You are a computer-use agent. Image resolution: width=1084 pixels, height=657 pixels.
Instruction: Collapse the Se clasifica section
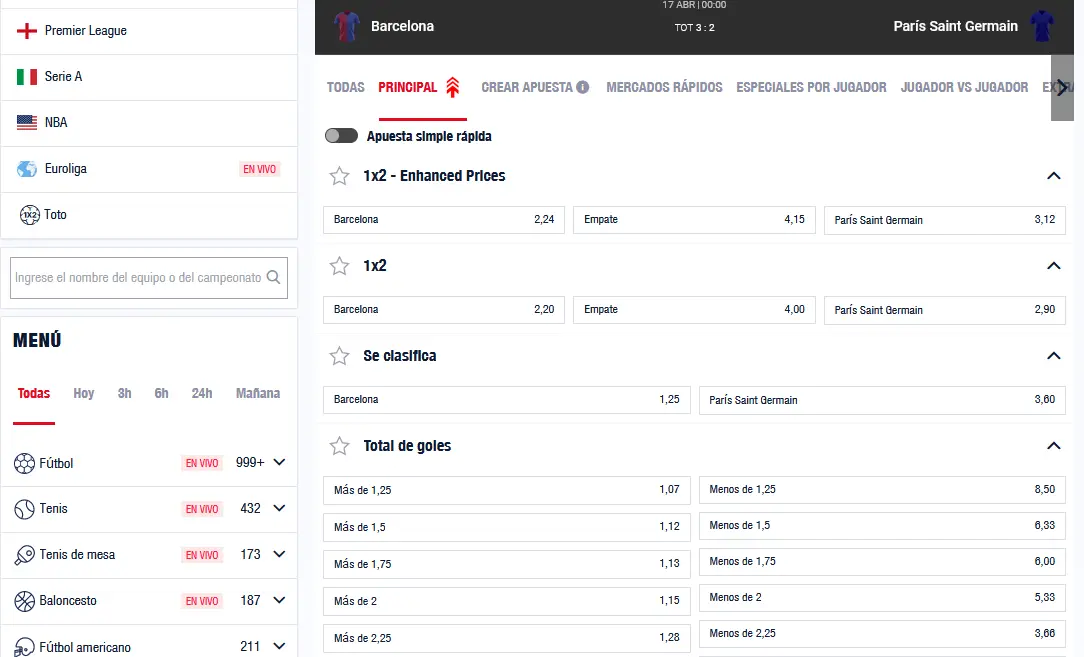point(1054,355)
